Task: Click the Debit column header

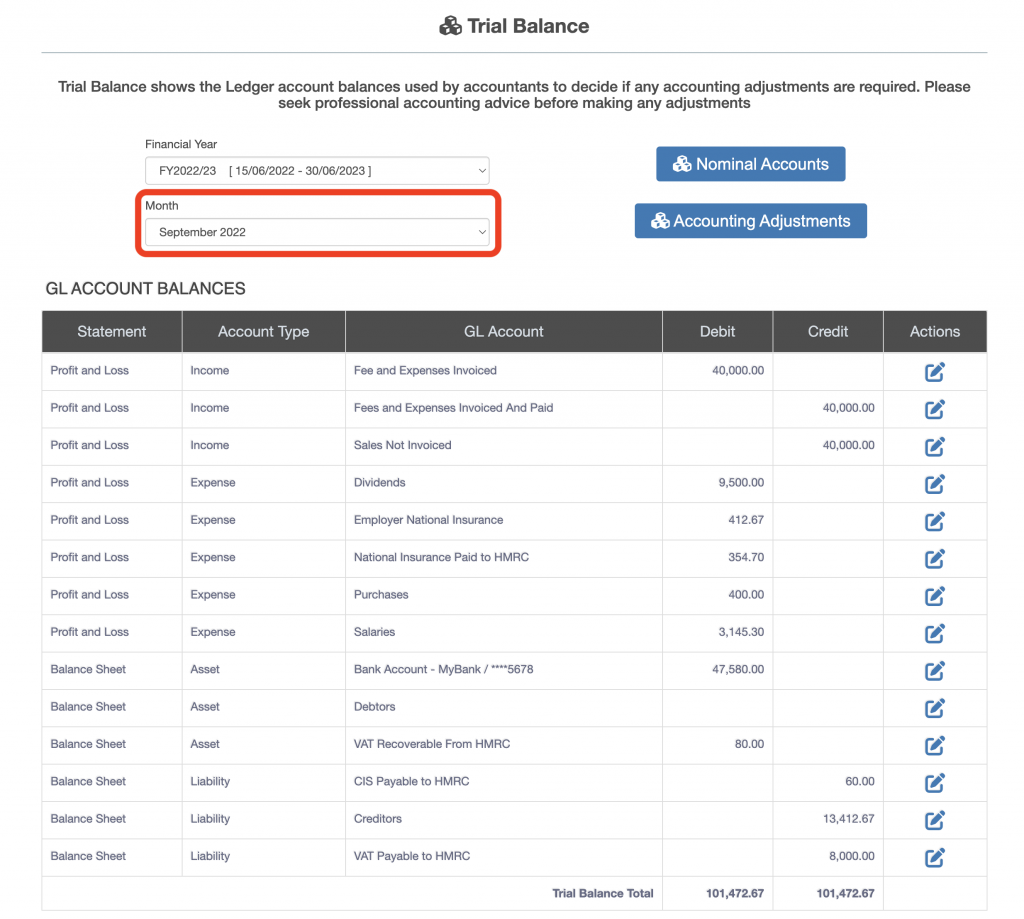Action: (717, 332)
